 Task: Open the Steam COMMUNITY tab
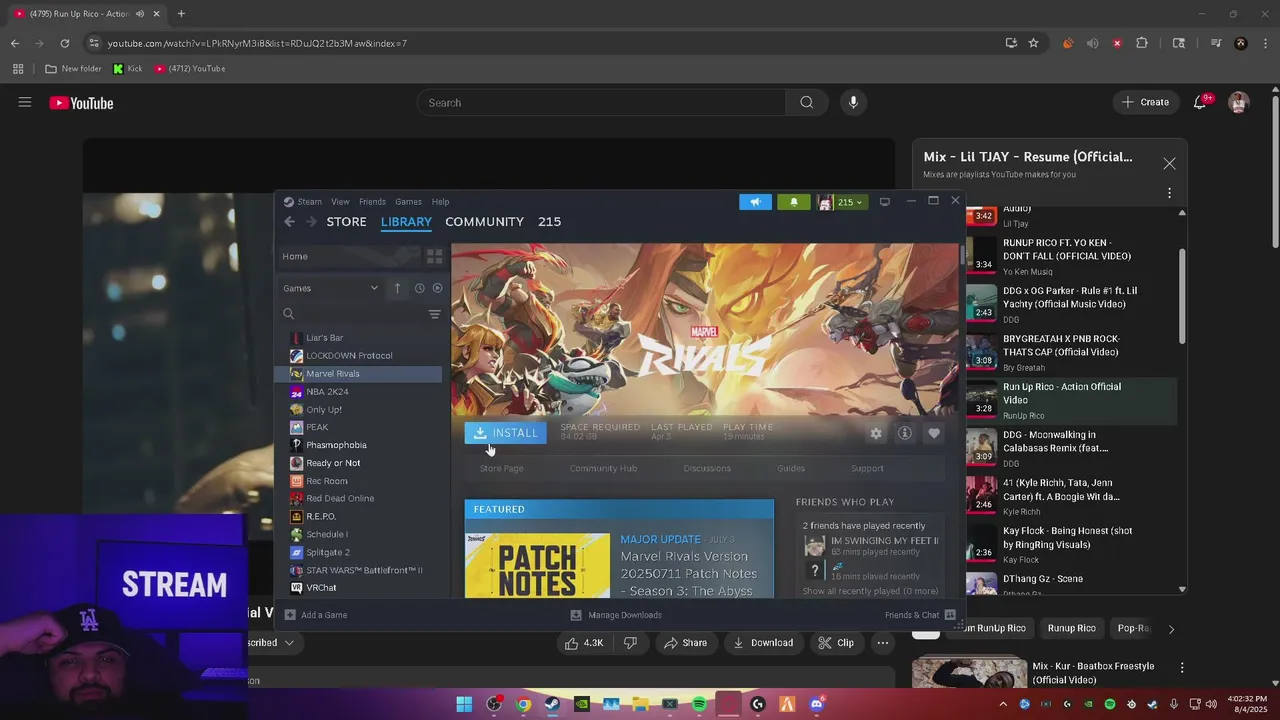pyautogui.click(x=484, y=222)
